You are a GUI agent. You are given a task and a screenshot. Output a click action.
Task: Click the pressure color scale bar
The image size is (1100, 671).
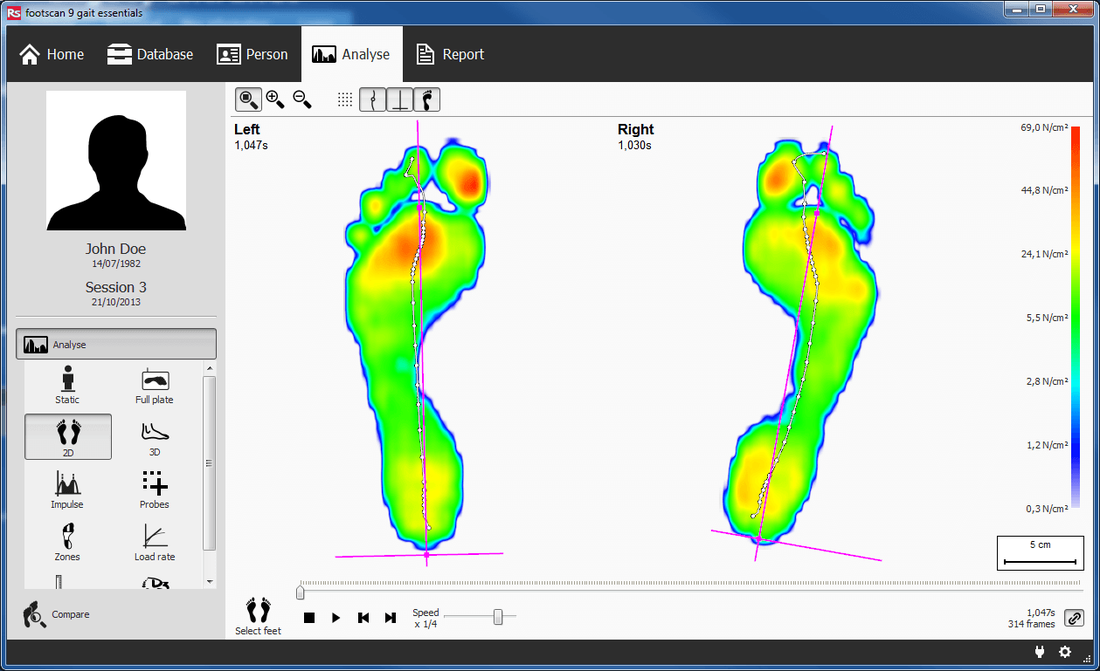(1075, 317)
